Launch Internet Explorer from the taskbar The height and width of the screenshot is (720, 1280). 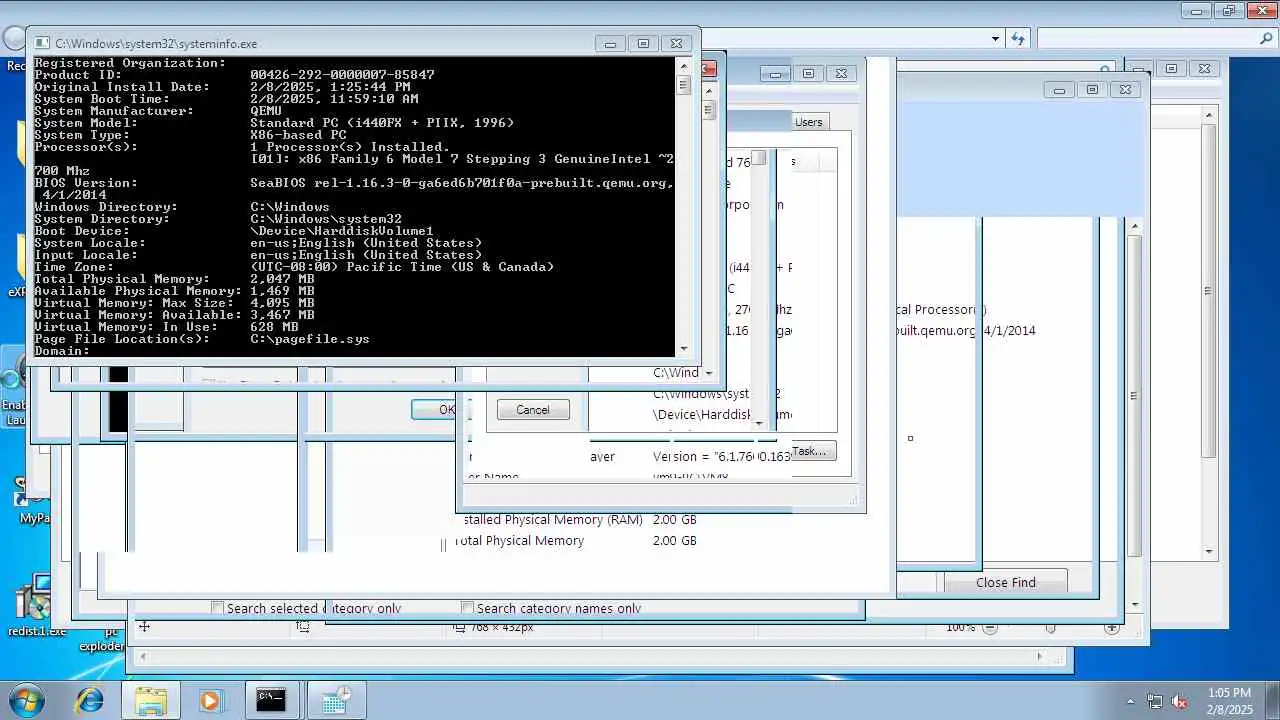[90, 700]
